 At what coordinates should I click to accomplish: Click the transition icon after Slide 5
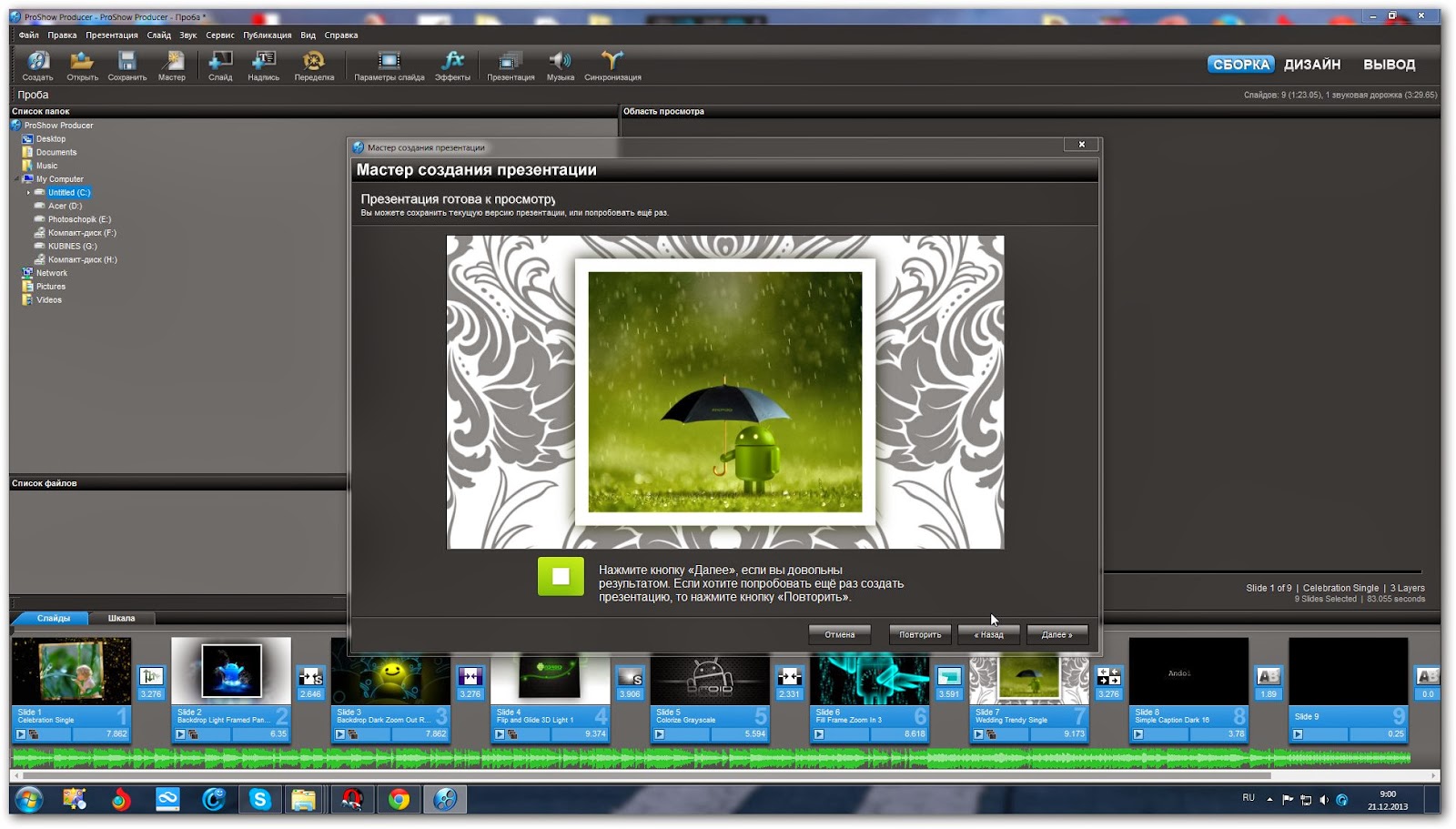pos(789,676)
